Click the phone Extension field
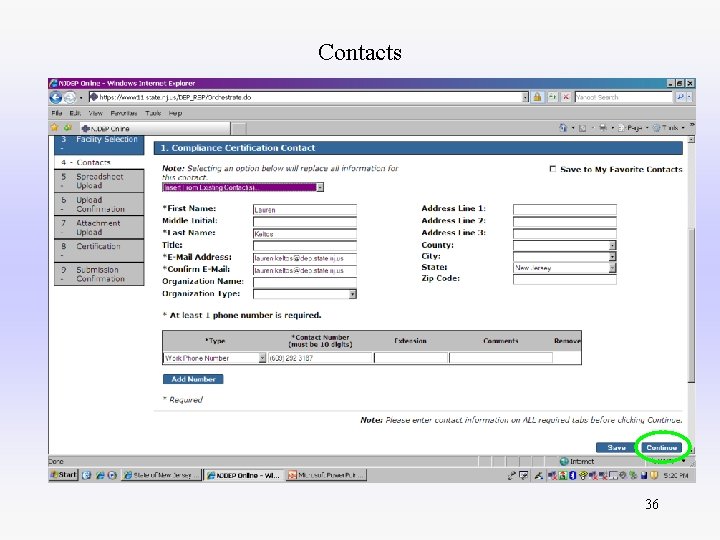The image size is (720, 540). tap(411, 358)
